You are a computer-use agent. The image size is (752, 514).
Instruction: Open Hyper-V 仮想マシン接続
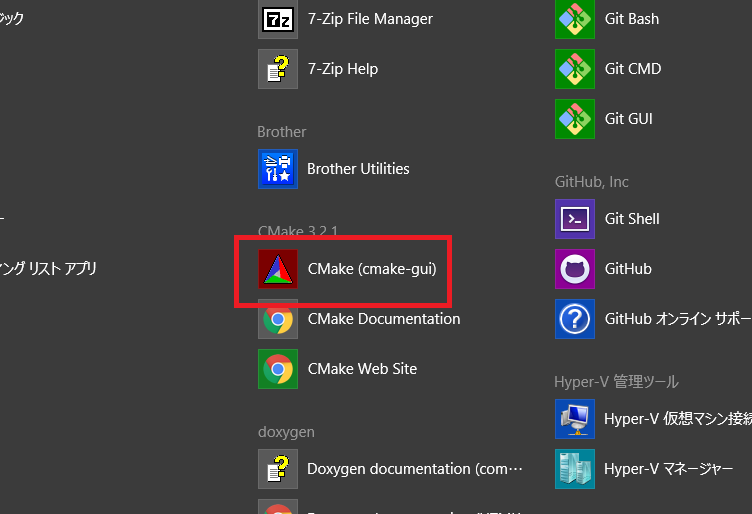tap(575, 419)
